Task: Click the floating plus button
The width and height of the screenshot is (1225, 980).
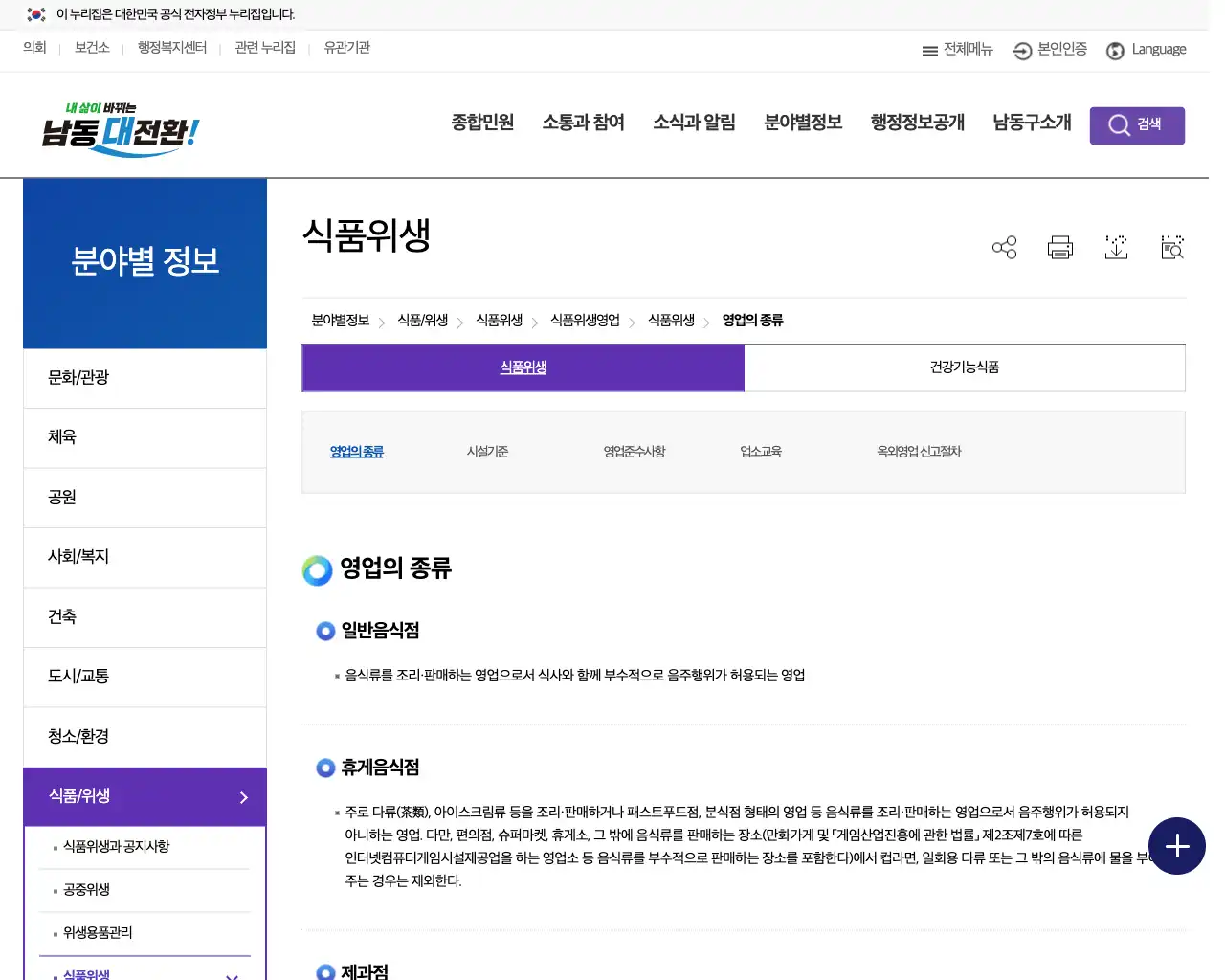Action: coord(1177,846)
